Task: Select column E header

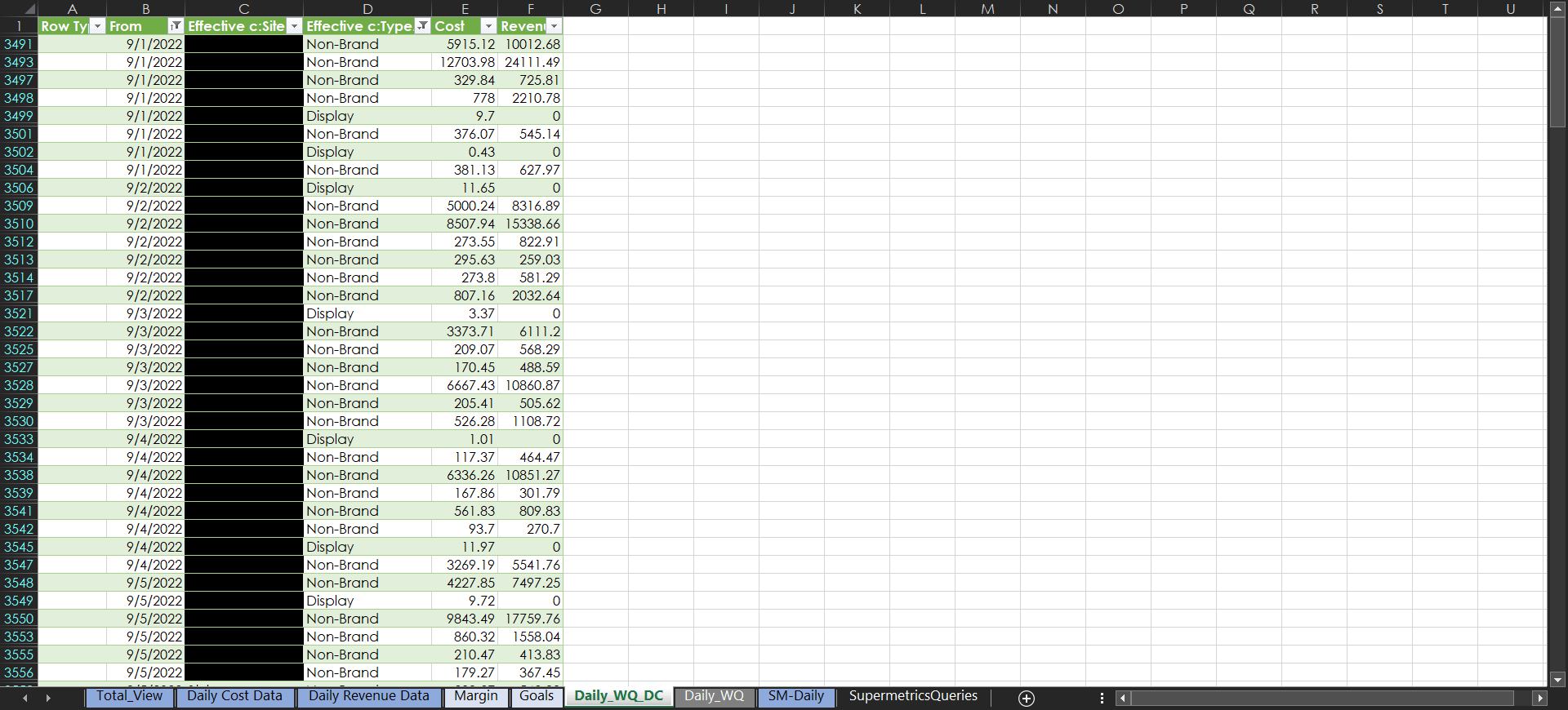Action: [465, 9]
